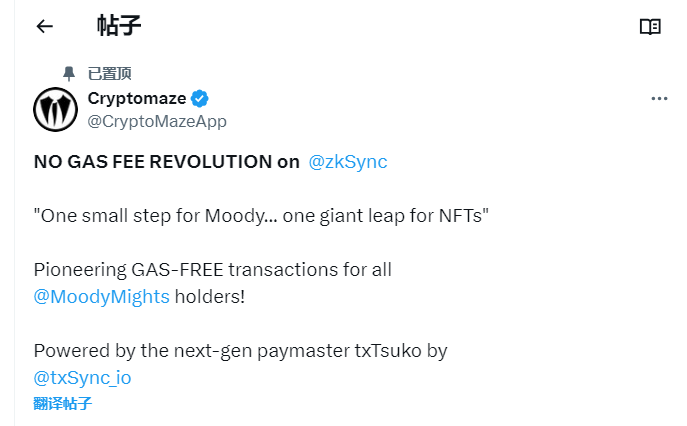Open the Cryptomaze profile avatar
Viewport: 687px width, 426px height.
[x=55, y=109]
